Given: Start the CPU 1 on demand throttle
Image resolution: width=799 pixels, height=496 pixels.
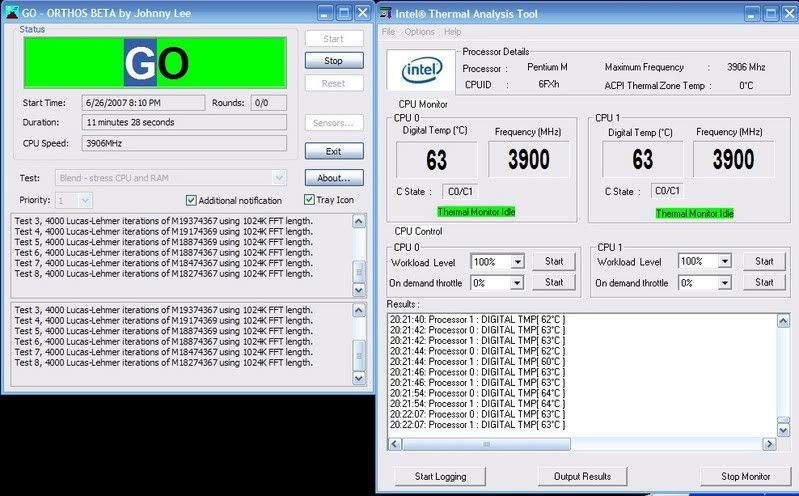Looking at the screenshot, I should [764, 282].
